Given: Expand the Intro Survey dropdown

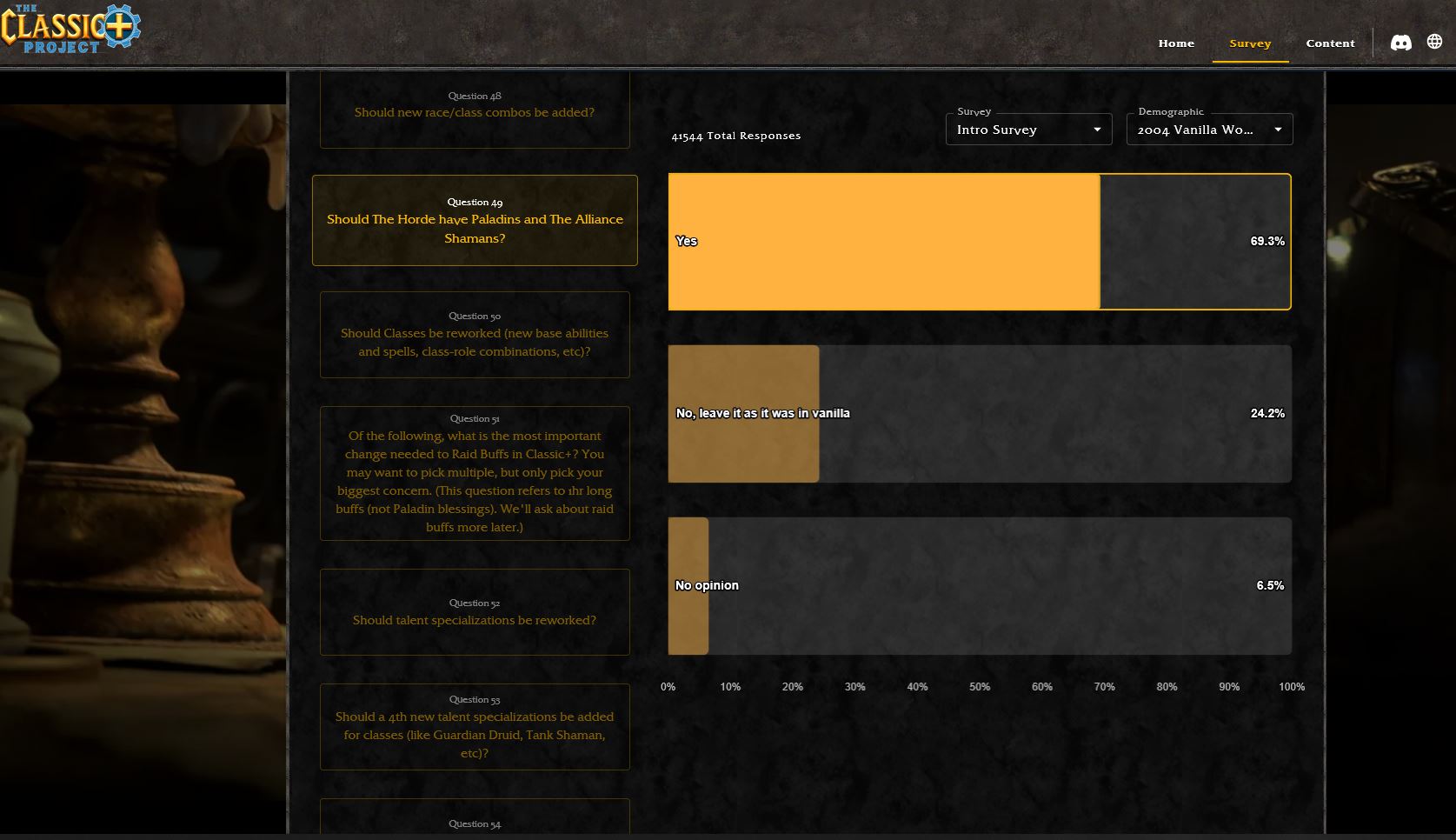Looking at the screenshot, I should pos(1028,130).
